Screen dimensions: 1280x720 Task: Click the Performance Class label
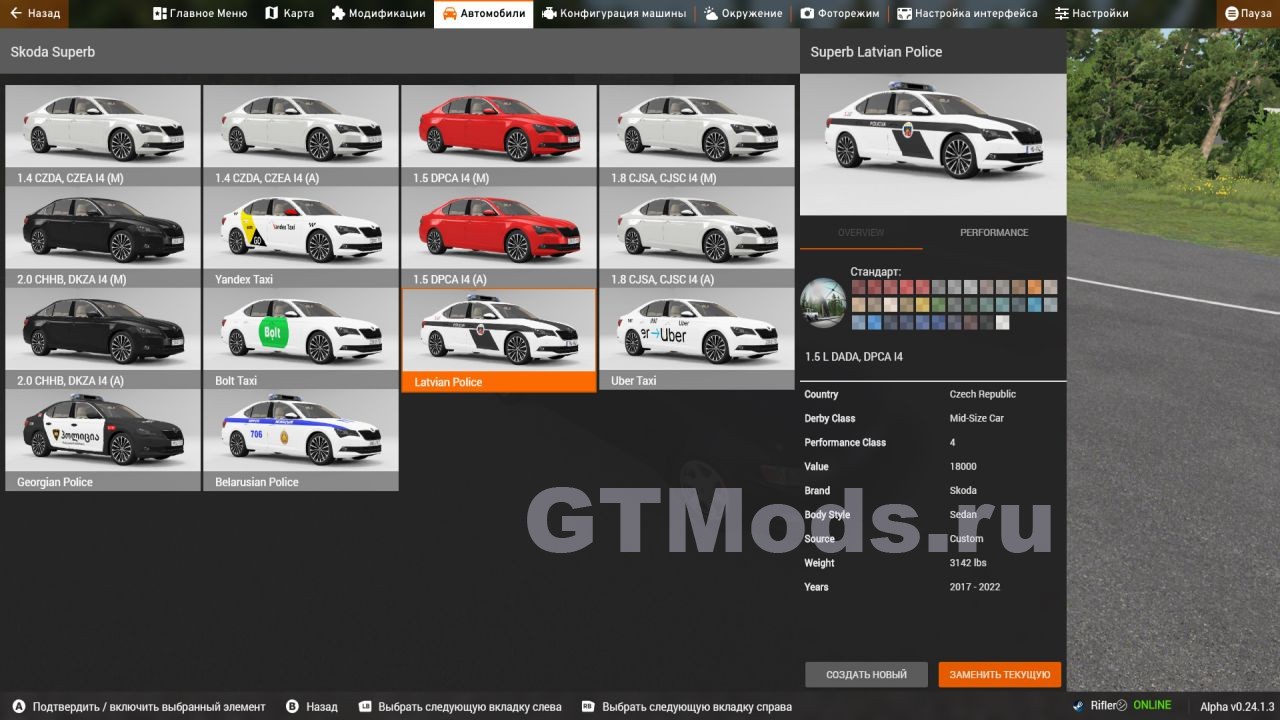845,442
